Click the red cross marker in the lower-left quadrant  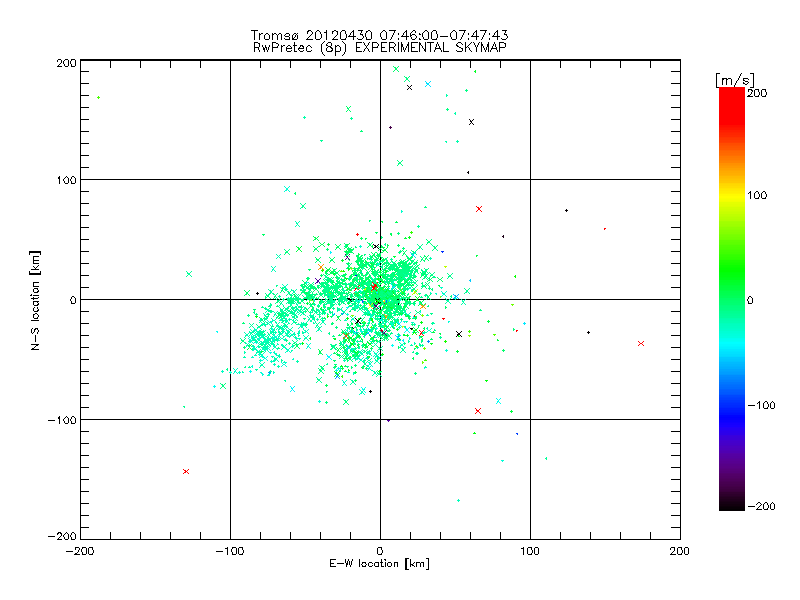186,471
